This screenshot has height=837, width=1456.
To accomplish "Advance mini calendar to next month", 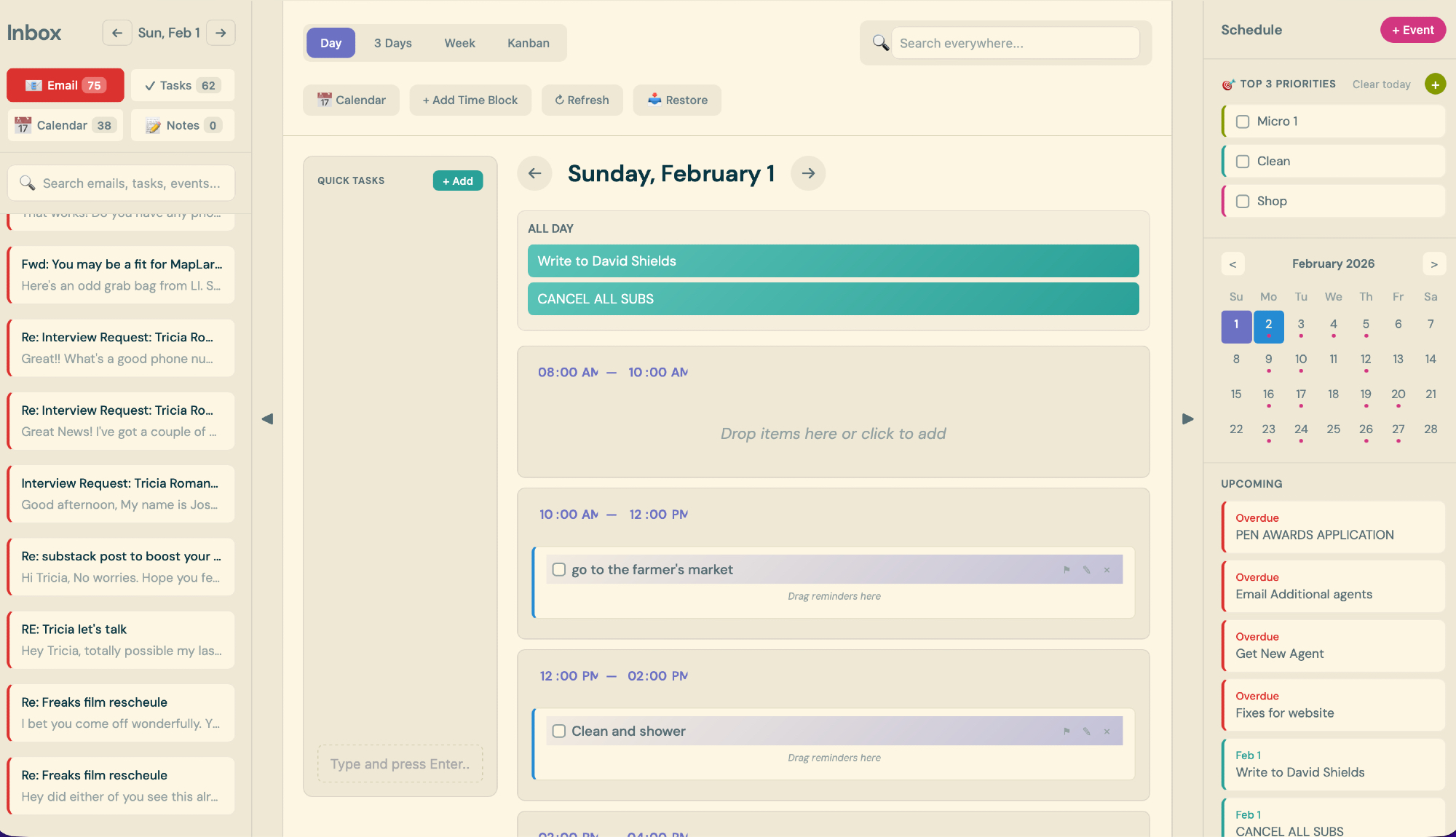I will [1433, 264].
